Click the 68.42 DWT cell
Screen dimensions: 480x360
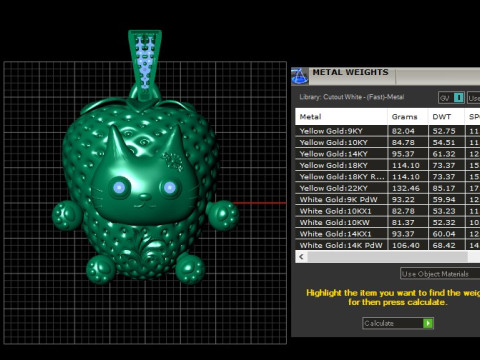coord(446,245)
